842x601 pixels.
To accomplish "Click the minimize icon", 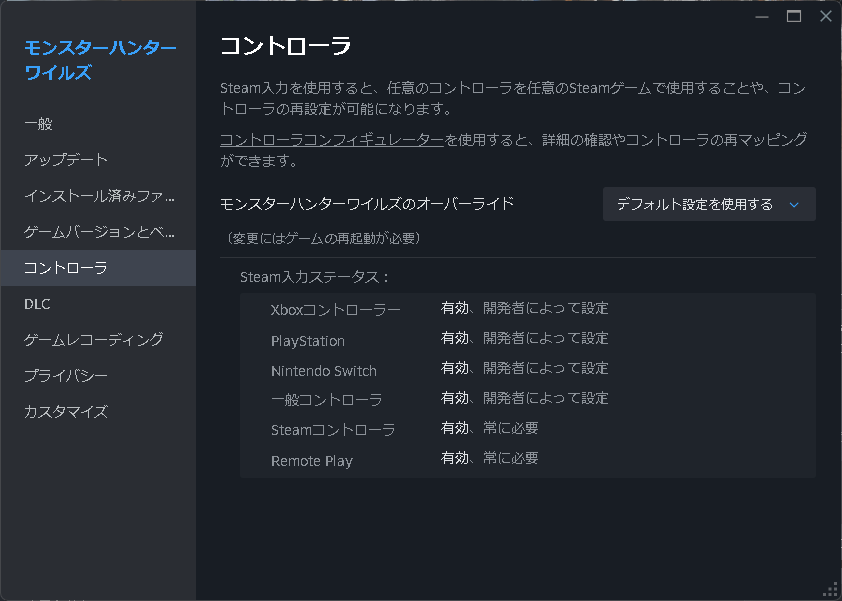I will (762, 16).
